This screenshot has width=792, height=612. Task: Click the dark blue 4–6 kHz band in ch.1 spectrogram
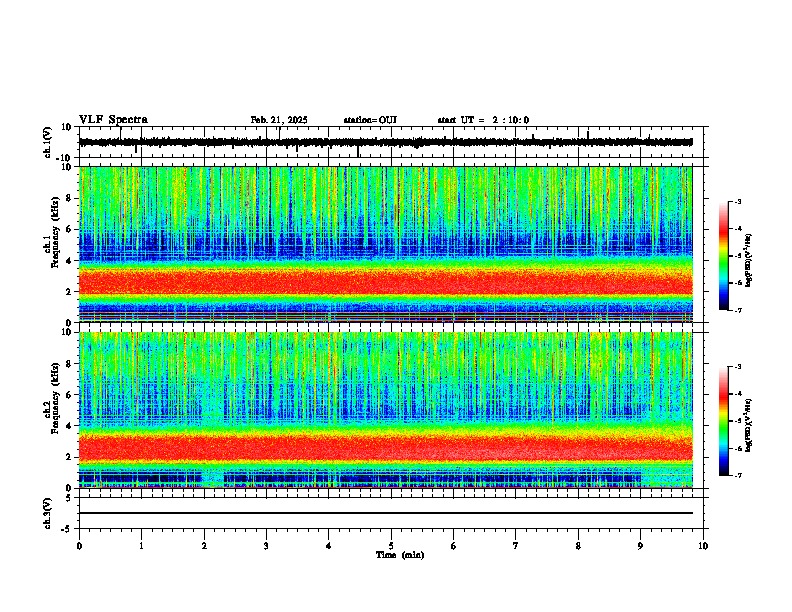coord(386,245)
